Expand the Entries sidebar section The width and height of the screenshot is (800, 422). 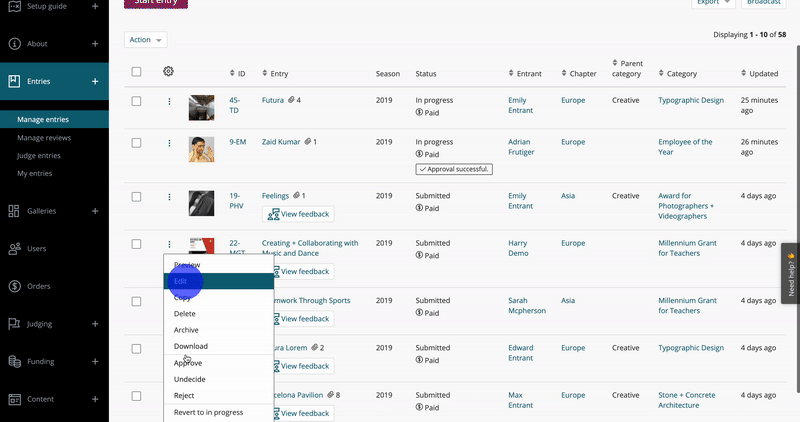95,81
